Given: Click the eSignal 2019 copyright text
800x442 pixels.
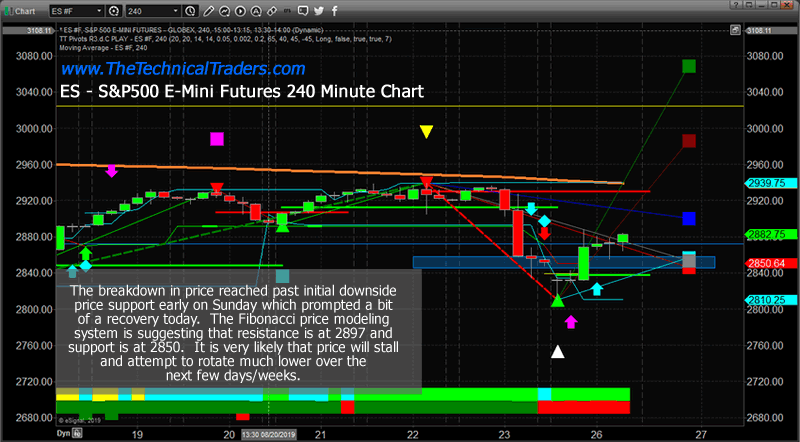Looking at the screenshot, I should tap(80, 420).
